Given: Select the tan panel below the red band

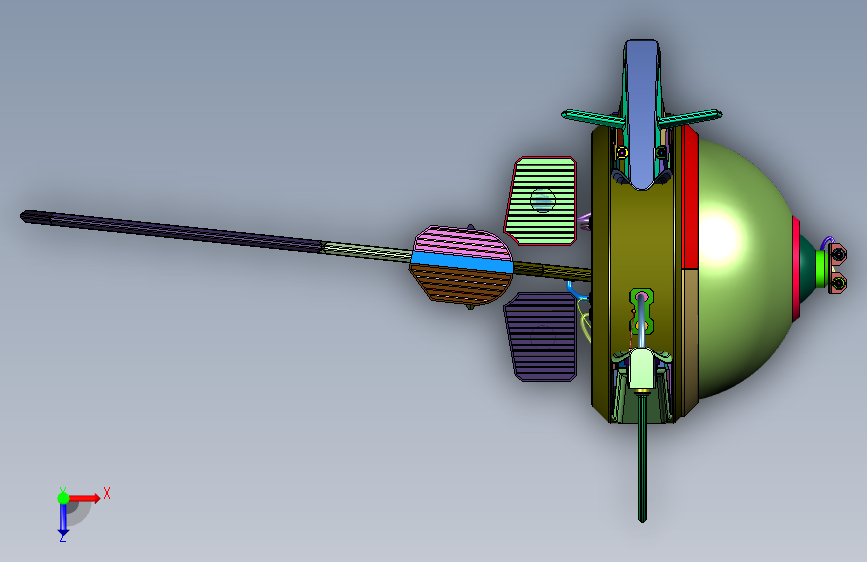Looking at the screenshot, I should [x=690, y=341].
